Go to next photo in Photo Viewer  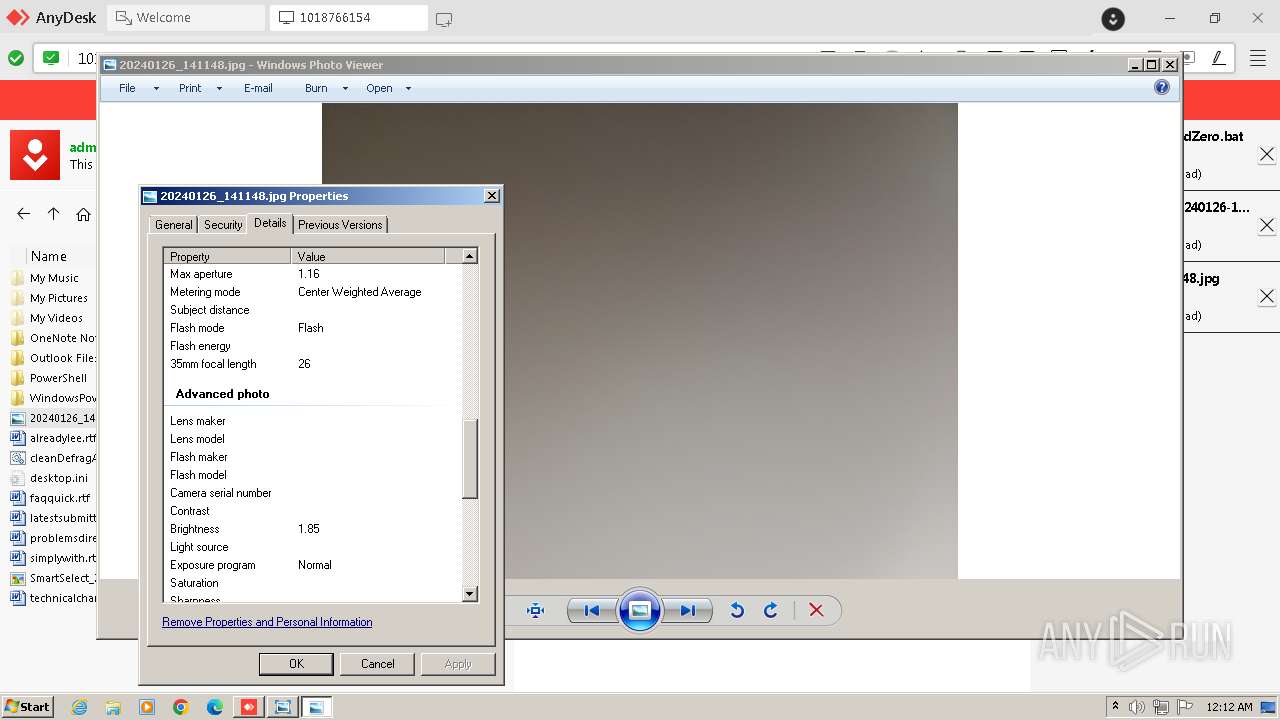click(x=688, y=610)
